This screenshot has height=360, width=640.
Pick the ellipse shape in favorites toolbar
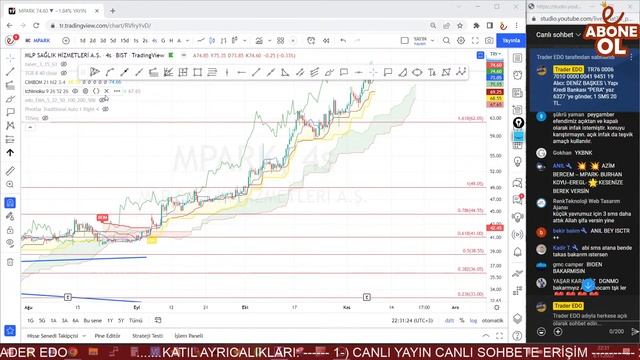point(417,72)
